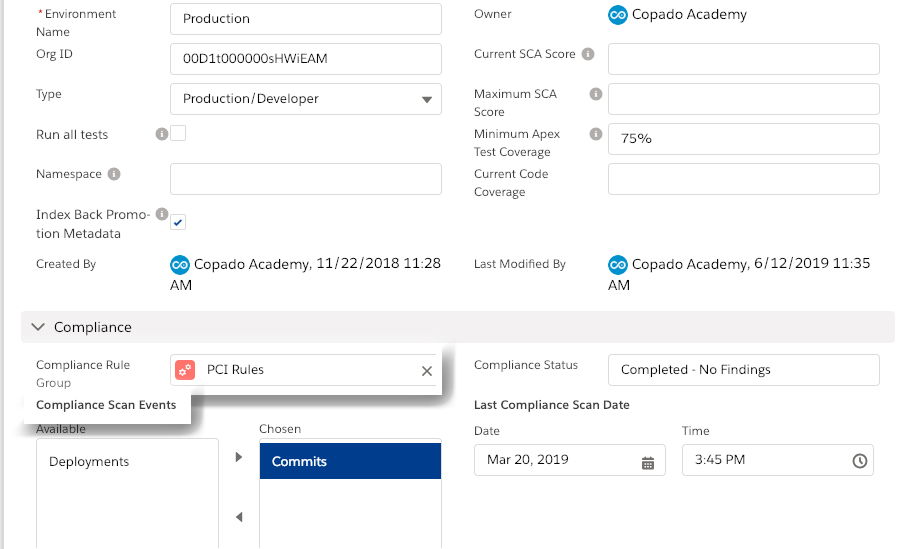Click info icon next to Namespace label
Screen dimensions: 909x549
pyautogui.click(x=114, y=174)
